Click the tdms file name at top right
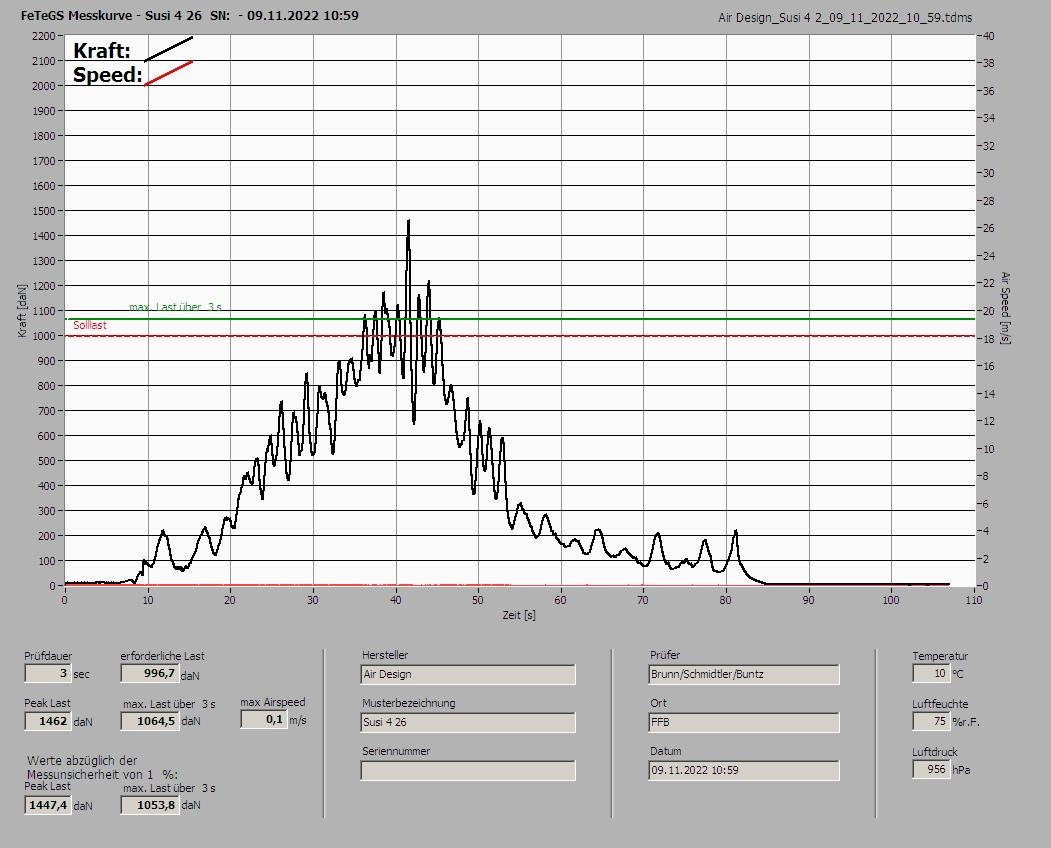The image size is (1051, 848). coord(845,18)
